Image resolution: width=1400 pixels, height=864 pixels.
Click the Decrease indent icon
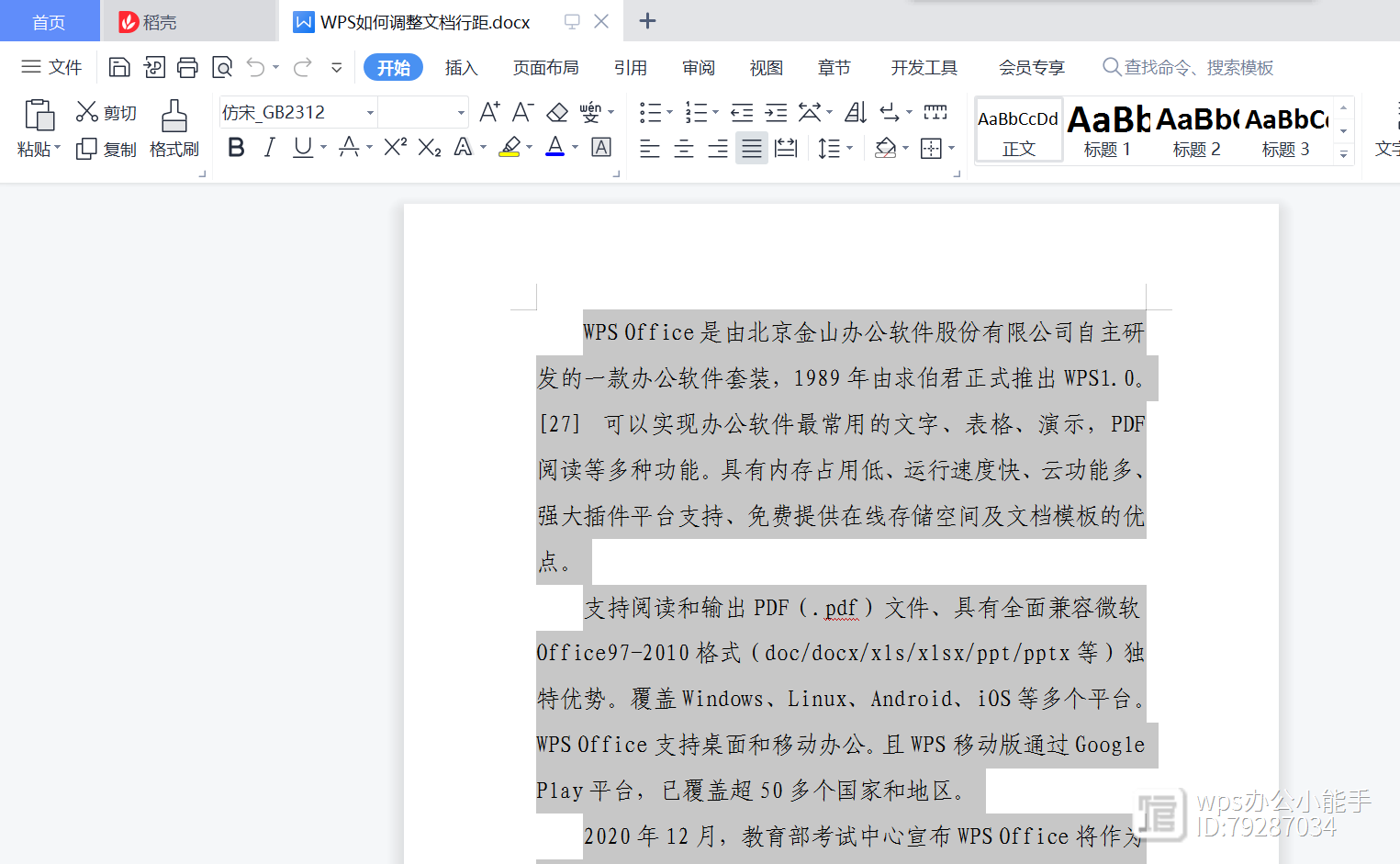[x=742, y=112]
